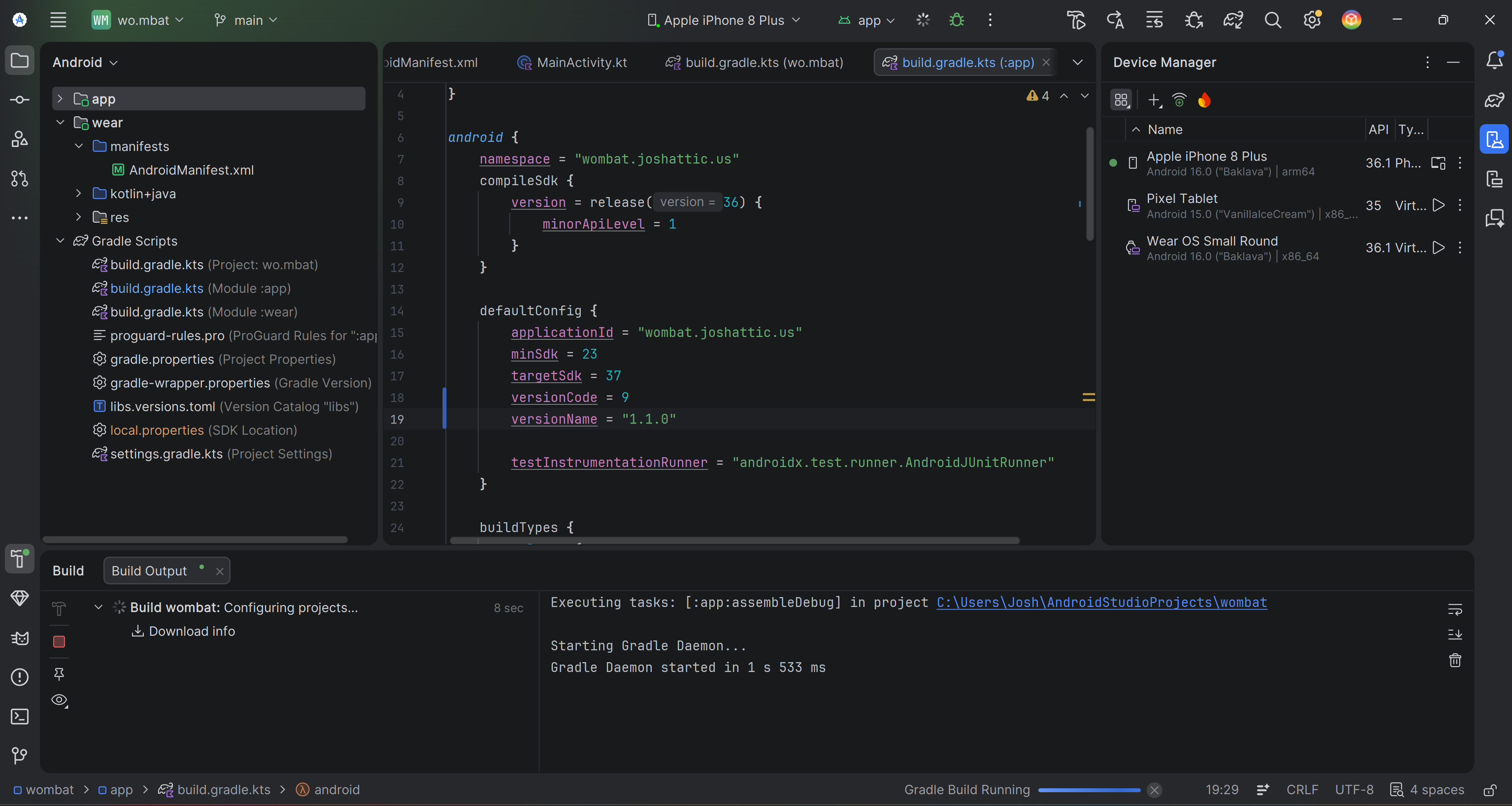This screenshot has width=1512, height=806.
Task: Click UTF-8 encoding selector
Action: click(x=1354, y=790)
